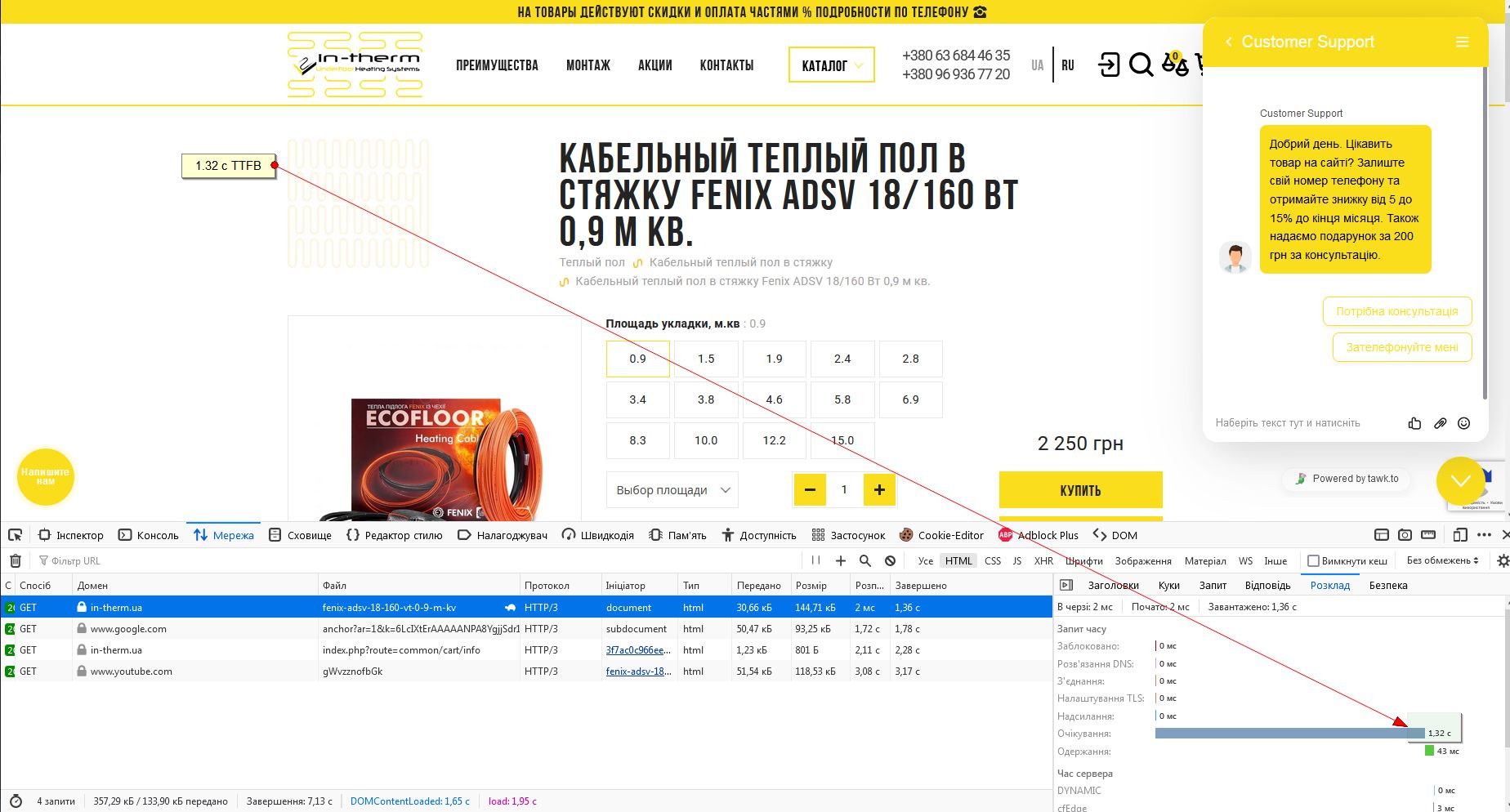Select the 1.5 area option
Image resolution: width=1510 pixels, height=812 pixels.
(706, 359)
